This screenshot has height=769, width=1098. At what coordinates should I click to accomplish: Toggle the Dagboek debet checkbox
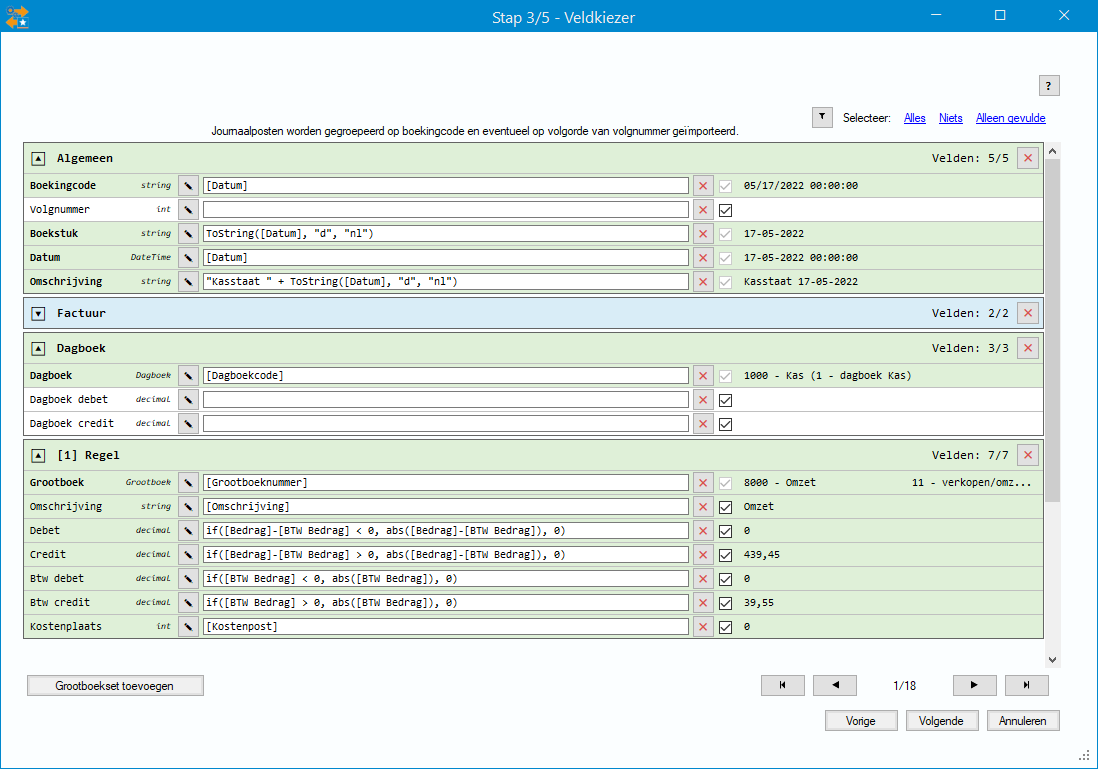725,401
